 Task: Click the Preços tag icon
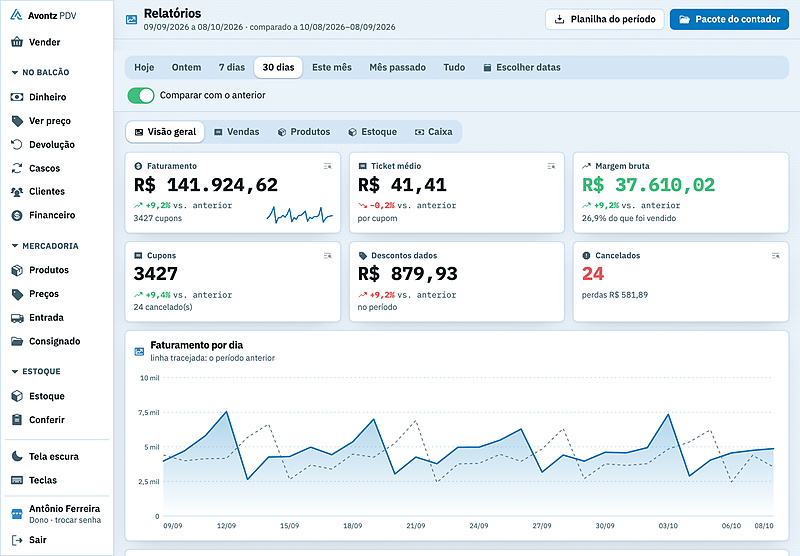click(x=17, y=294)
